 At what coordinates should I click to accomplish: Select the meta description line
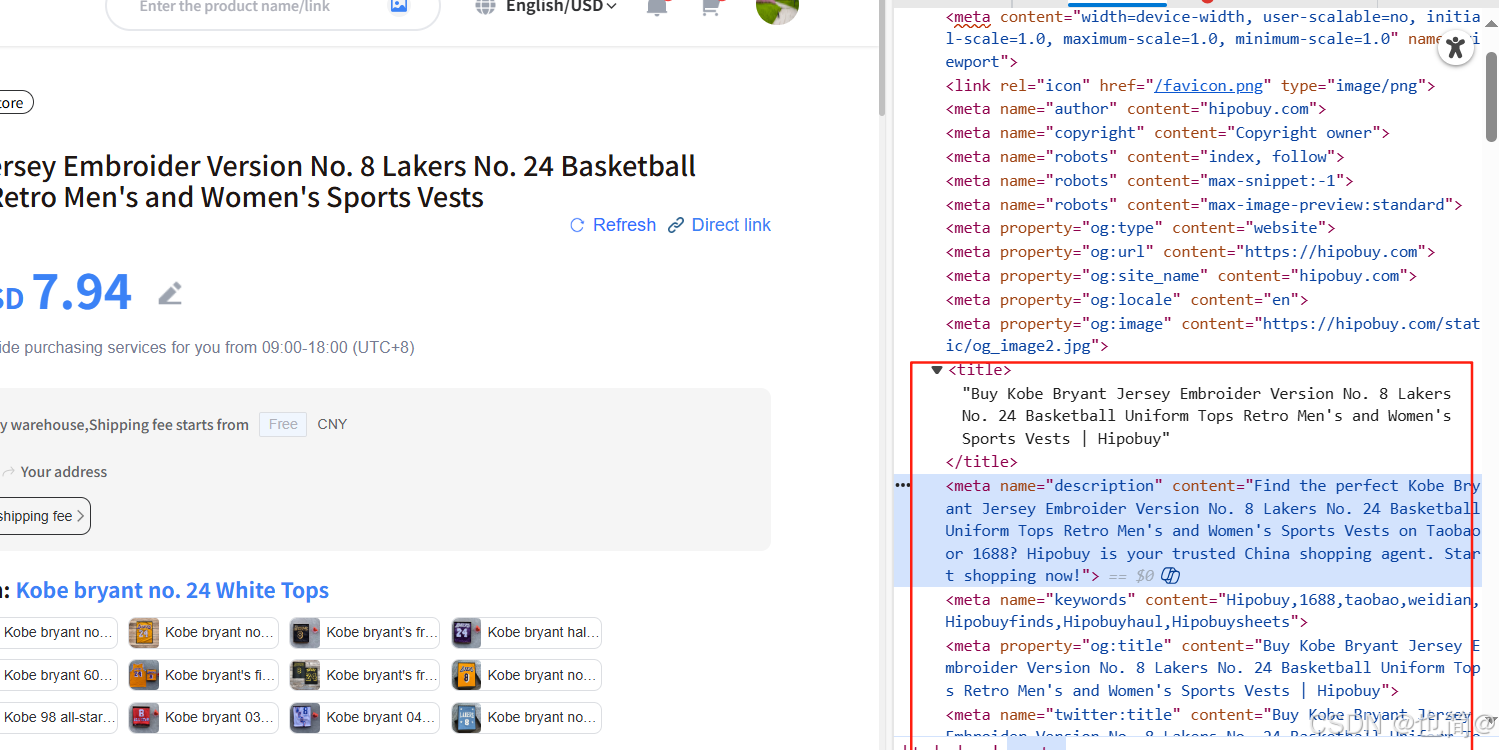(x=1213, y=530)
